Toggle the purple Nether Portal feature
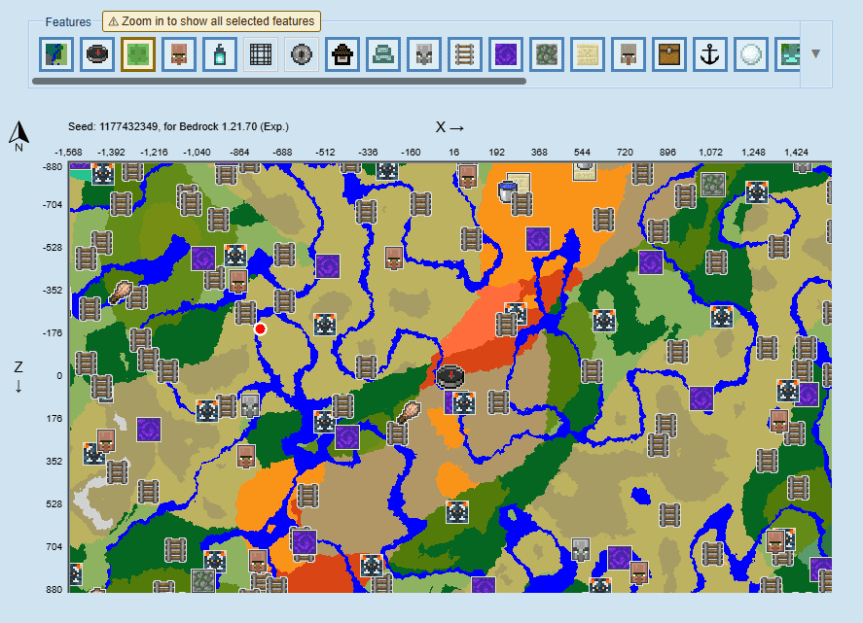The height and width of the screenshot is (623, 863). coord(505,54)
